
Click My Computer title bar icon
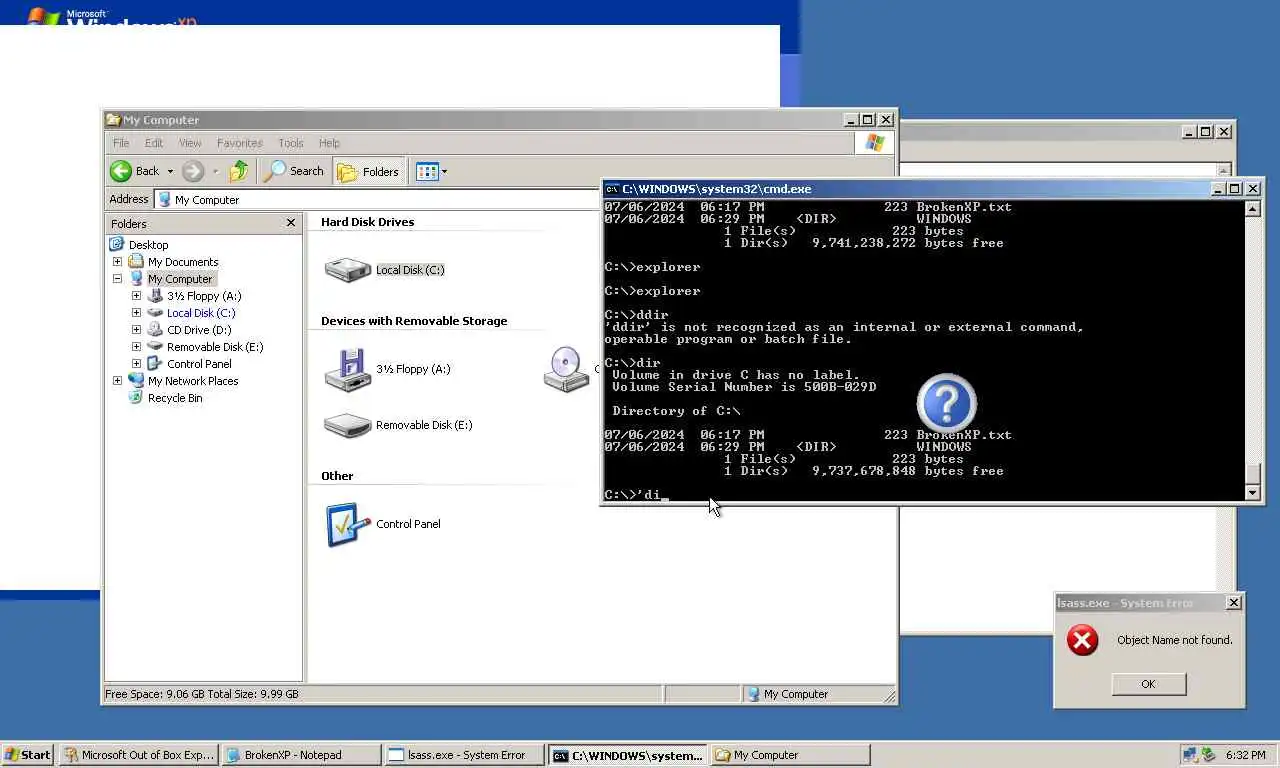coord(113,120)
